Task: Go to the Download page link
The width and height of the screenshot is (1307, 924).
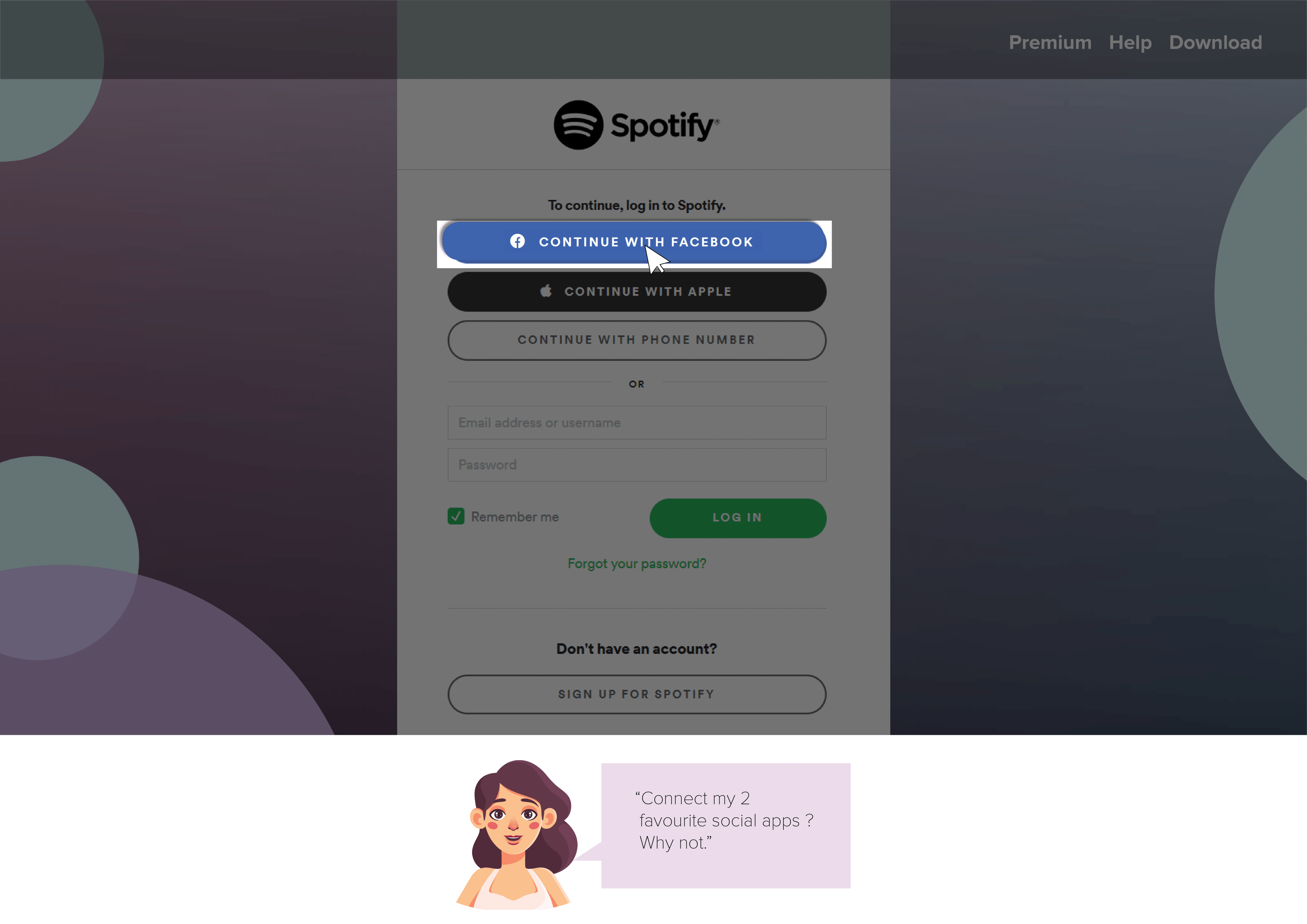Action: click(x=1215, y=43)
